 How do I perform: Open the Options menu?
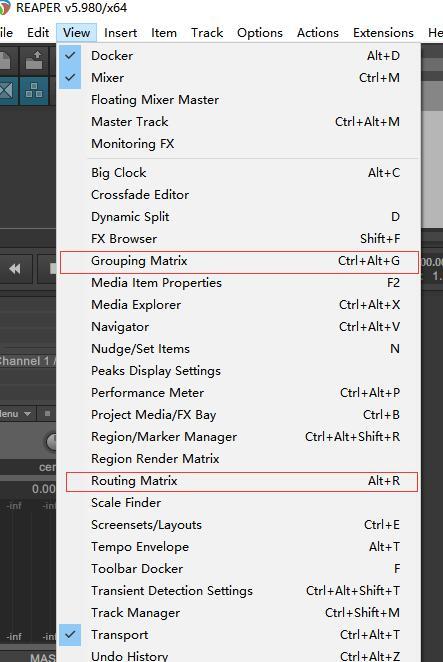pos(260,33)
